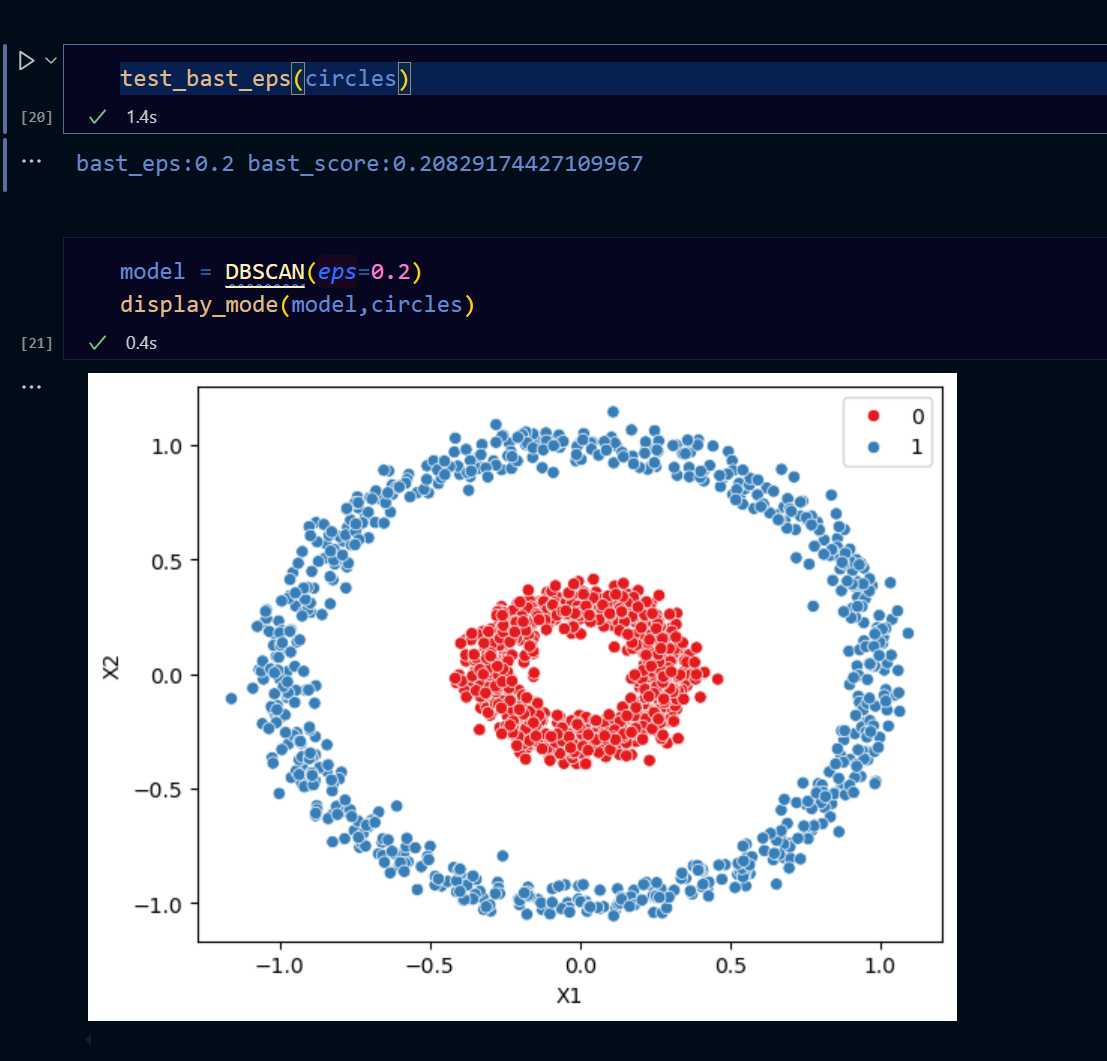Image resolution: width=1107 pixels, height=1061 pixels.
Task: Click the scatter plot output image
Action: pos(522,696)
